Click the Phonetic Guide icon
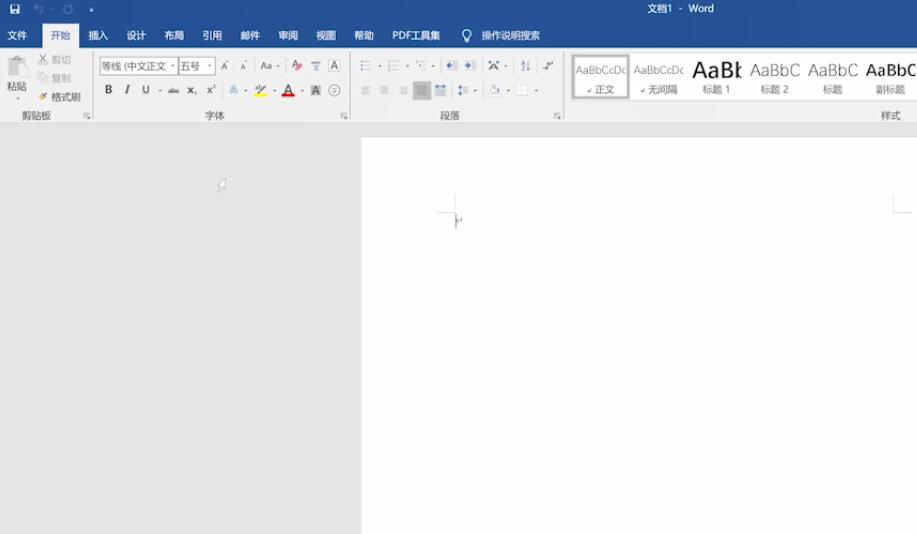Viewport: 917px width, 534px height. (315, 66)
